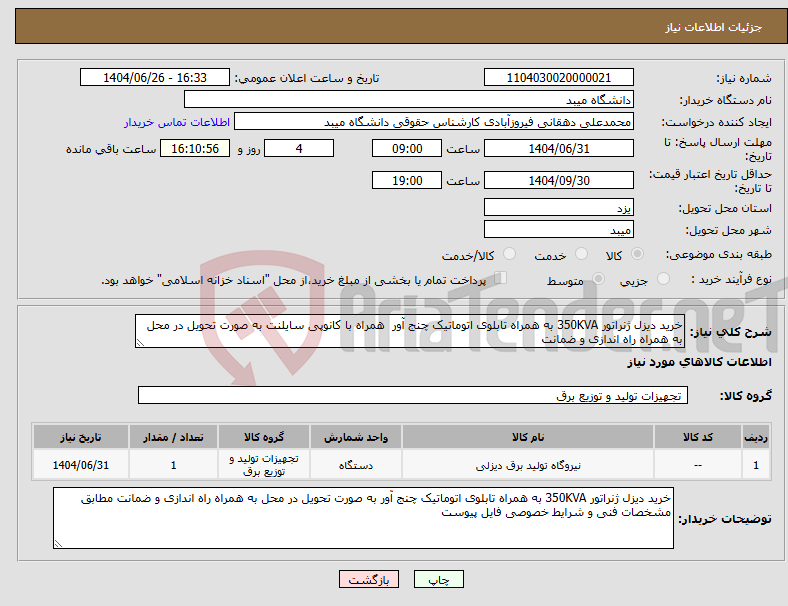Click the table cell دستگاه
The image size is (788, 606).
coord(356,465)
